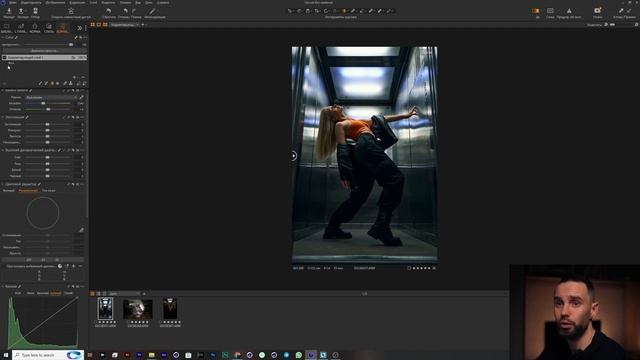Toggle the Grid overlay button at top right
Viewport: 640px width, 360px height.
click(550, 11)
